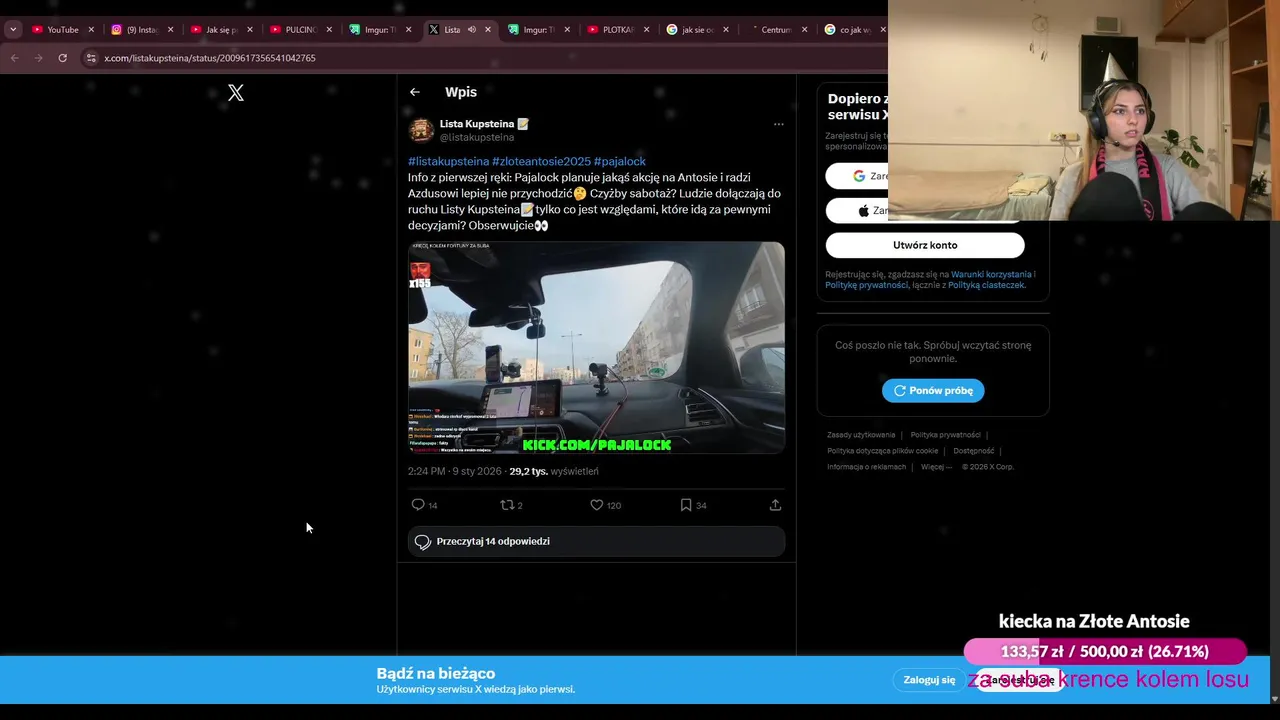
Task: Open 'Dostępność' footer link
Action: (x=974, y=451)
